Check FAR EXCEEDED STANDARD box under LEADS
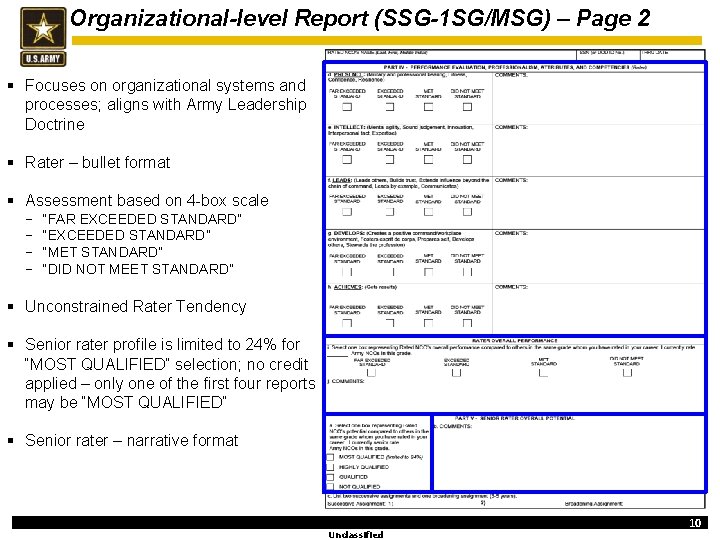The height and width of the screenshot is (540, 720). [347, 212]
